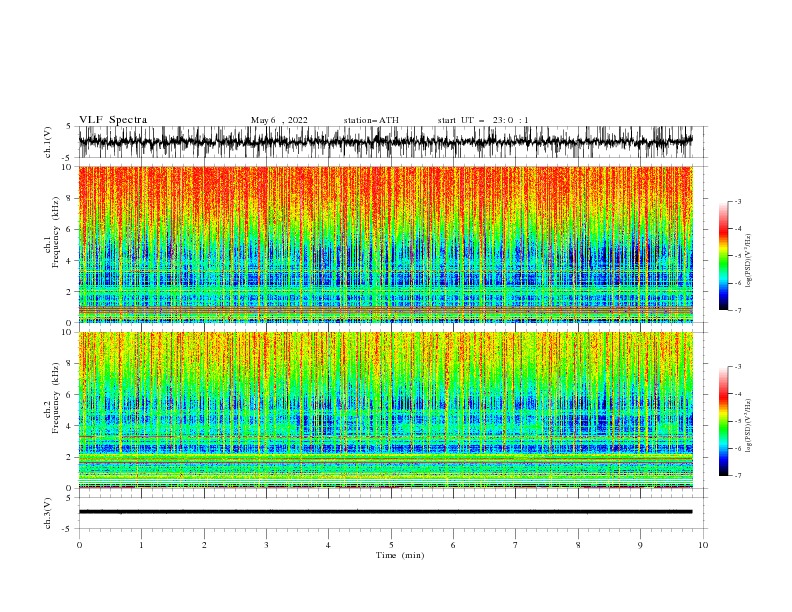Click the 'station=ATH' label

[371, 120]
